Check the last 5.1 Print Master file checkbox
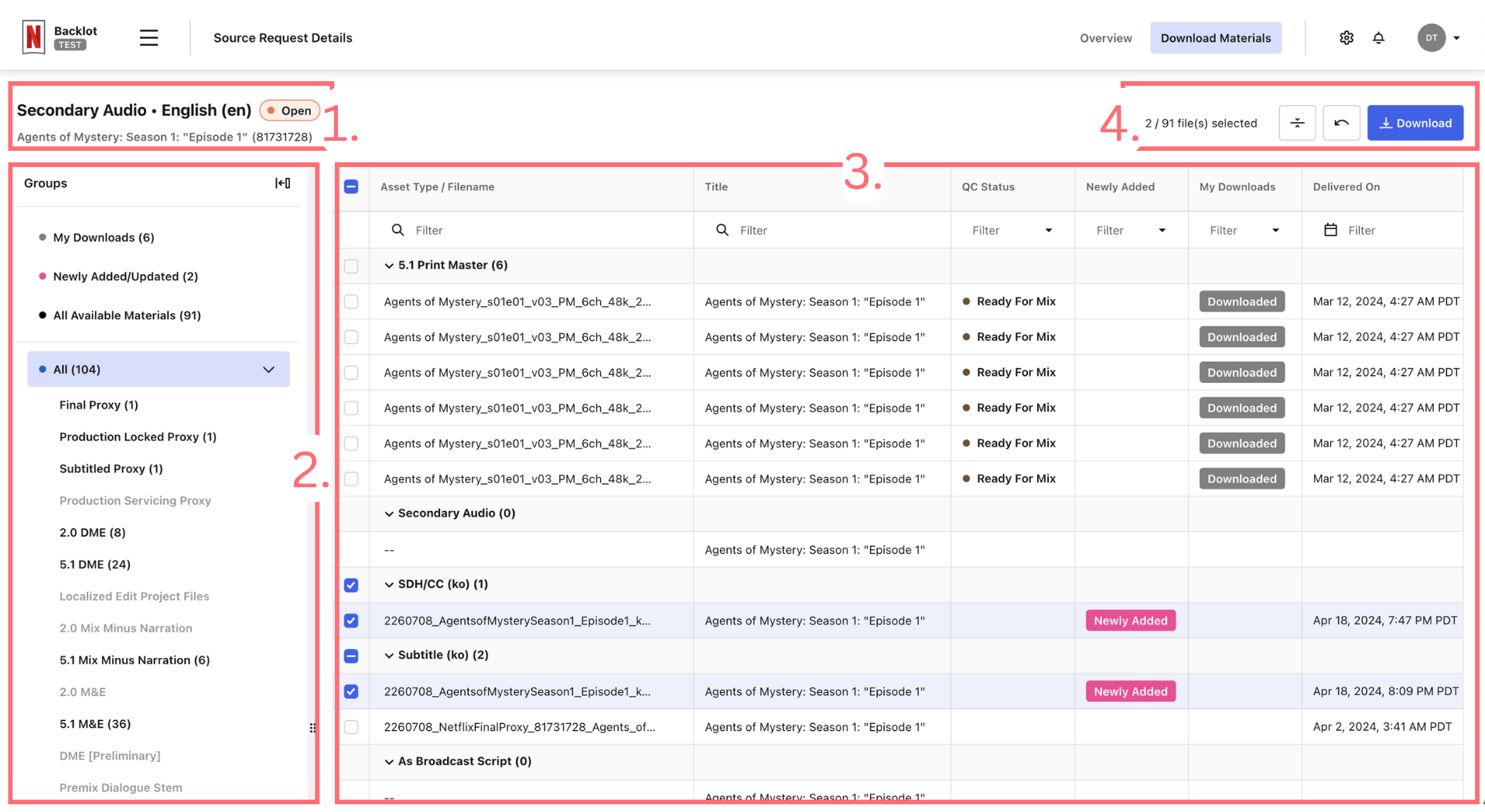This screenshot has height=812, width=1485. pyautogui.click(x=351, y=479)
